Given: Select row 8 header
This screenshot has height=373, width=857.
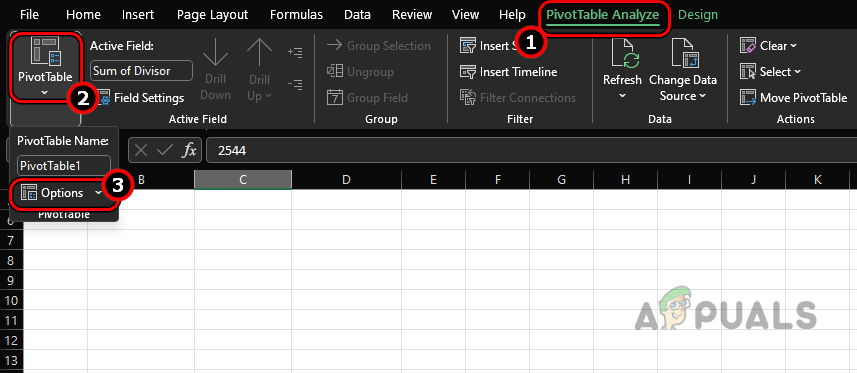Looking at the screenshot, I should click(x=12, y=260).
